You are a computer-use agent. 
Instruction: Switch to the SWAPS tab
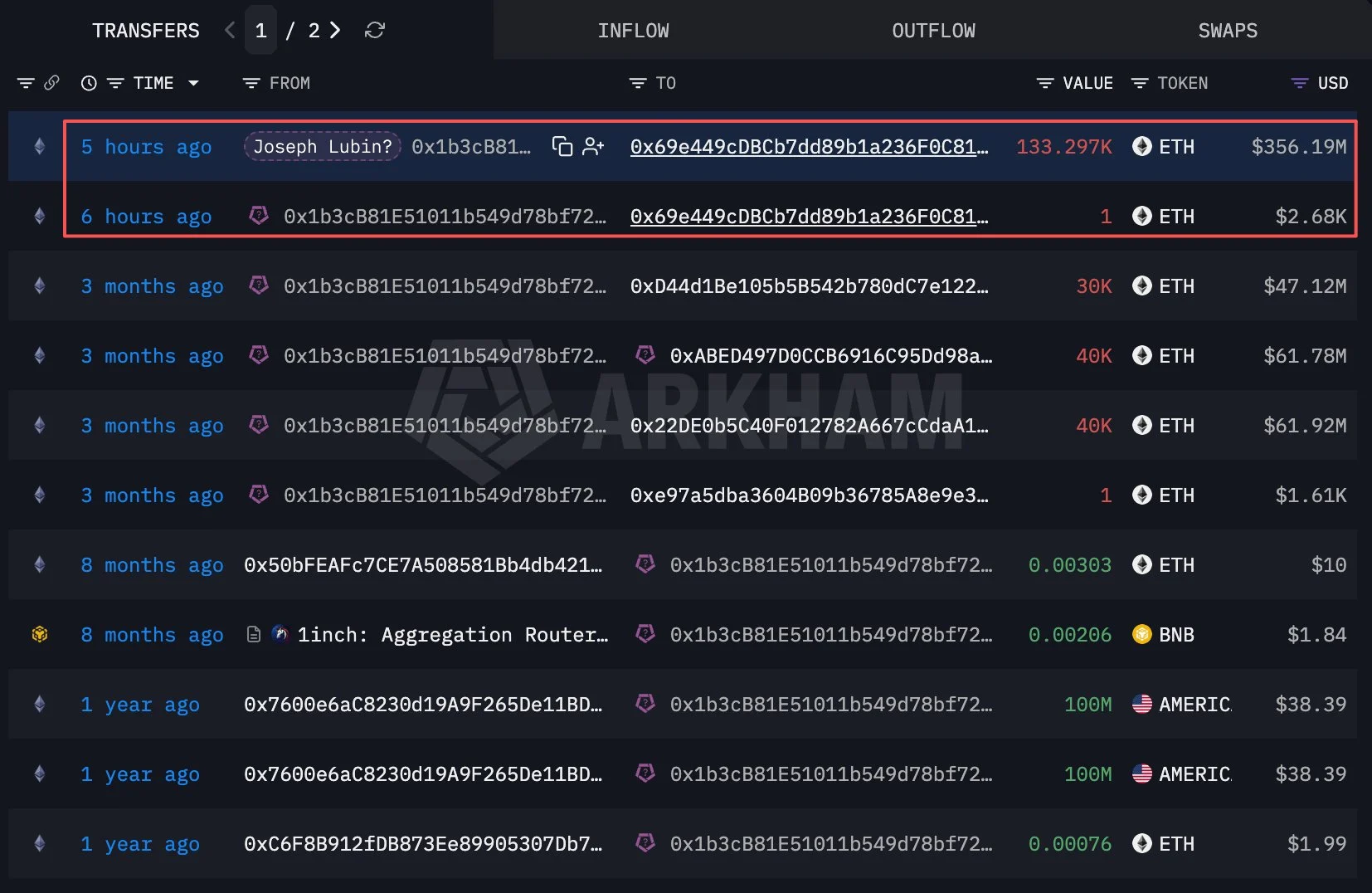pyautogui.click(x=1228, y=31)
